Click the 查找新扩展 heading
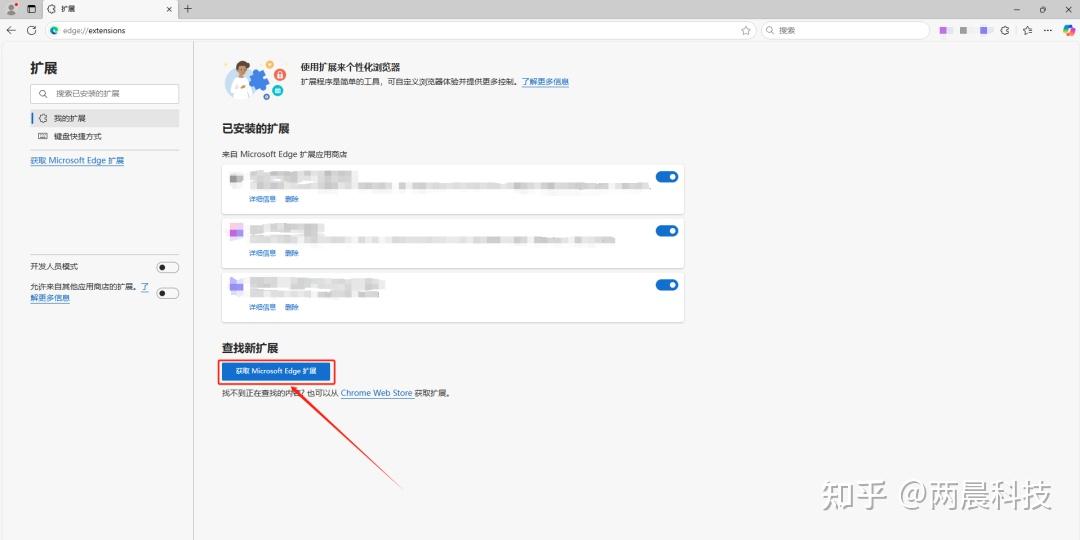1080x540 pixels. (x=250, y=349)
